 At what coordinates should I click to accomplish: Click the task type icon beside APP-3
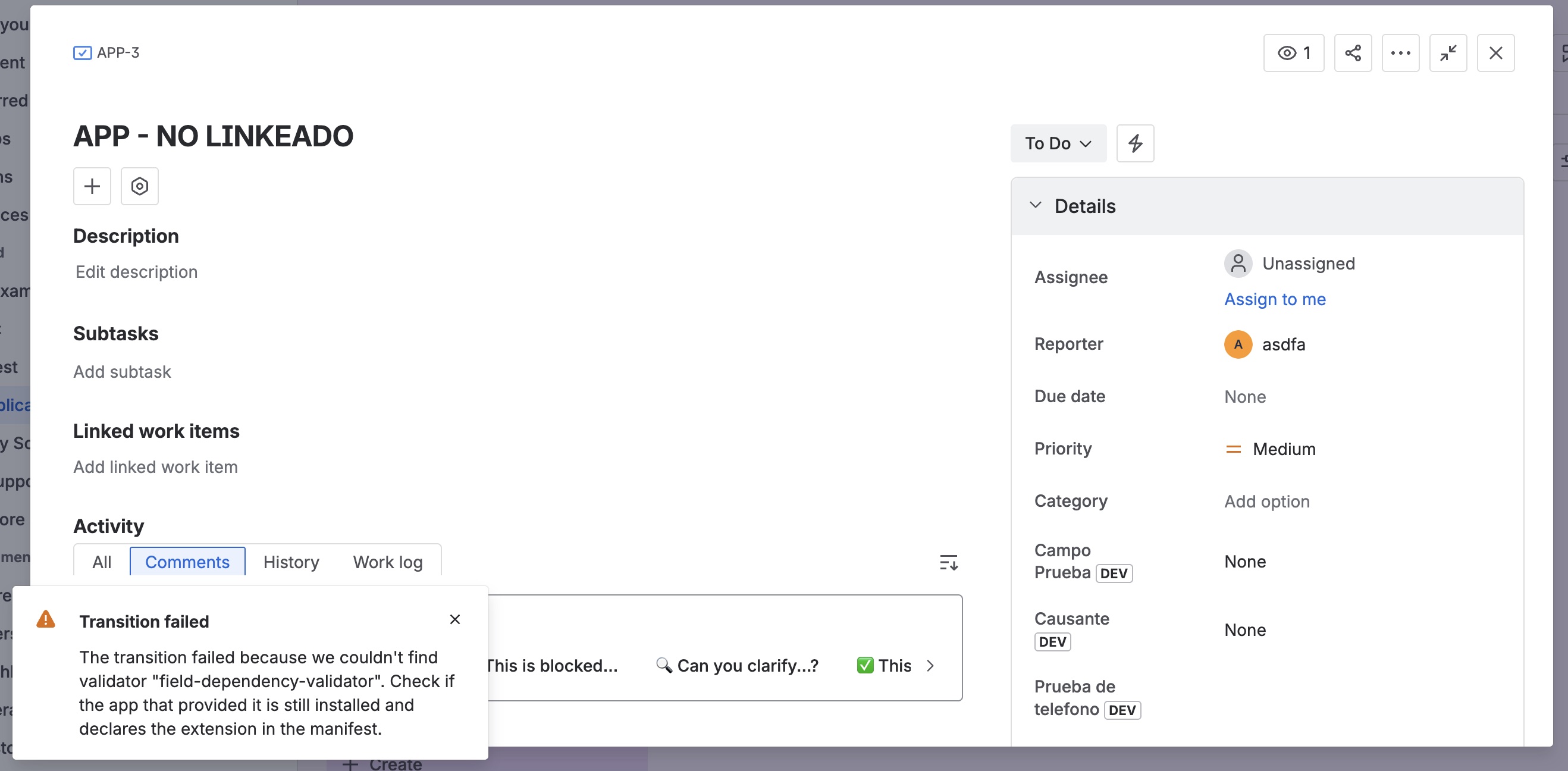point(82,53)
